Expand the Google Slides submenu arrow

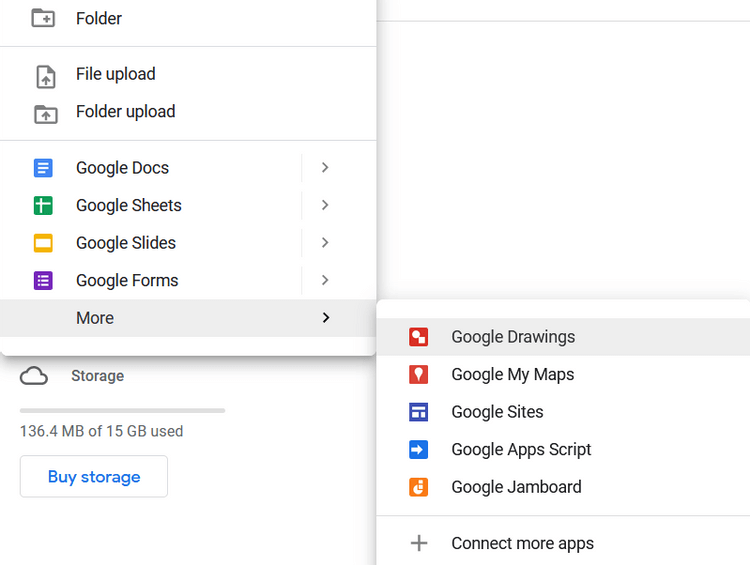[x=325, y=243]
